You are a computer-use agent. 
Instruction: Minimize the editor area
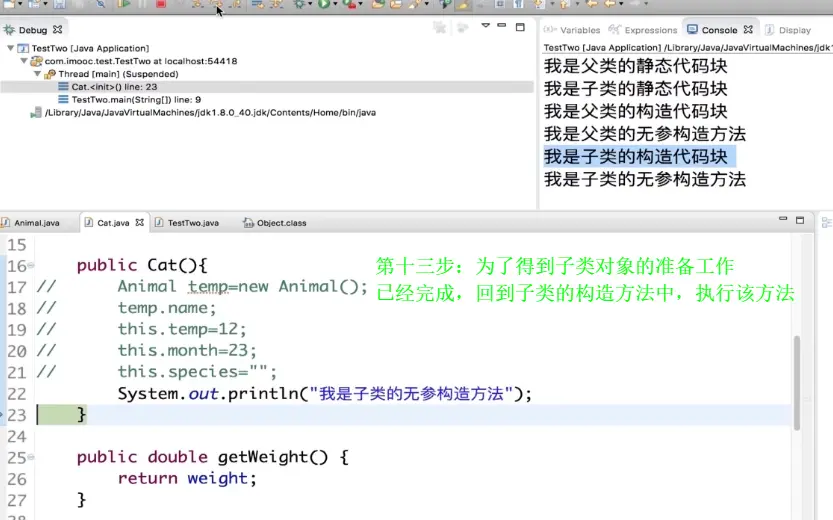[x=783, y=219]
